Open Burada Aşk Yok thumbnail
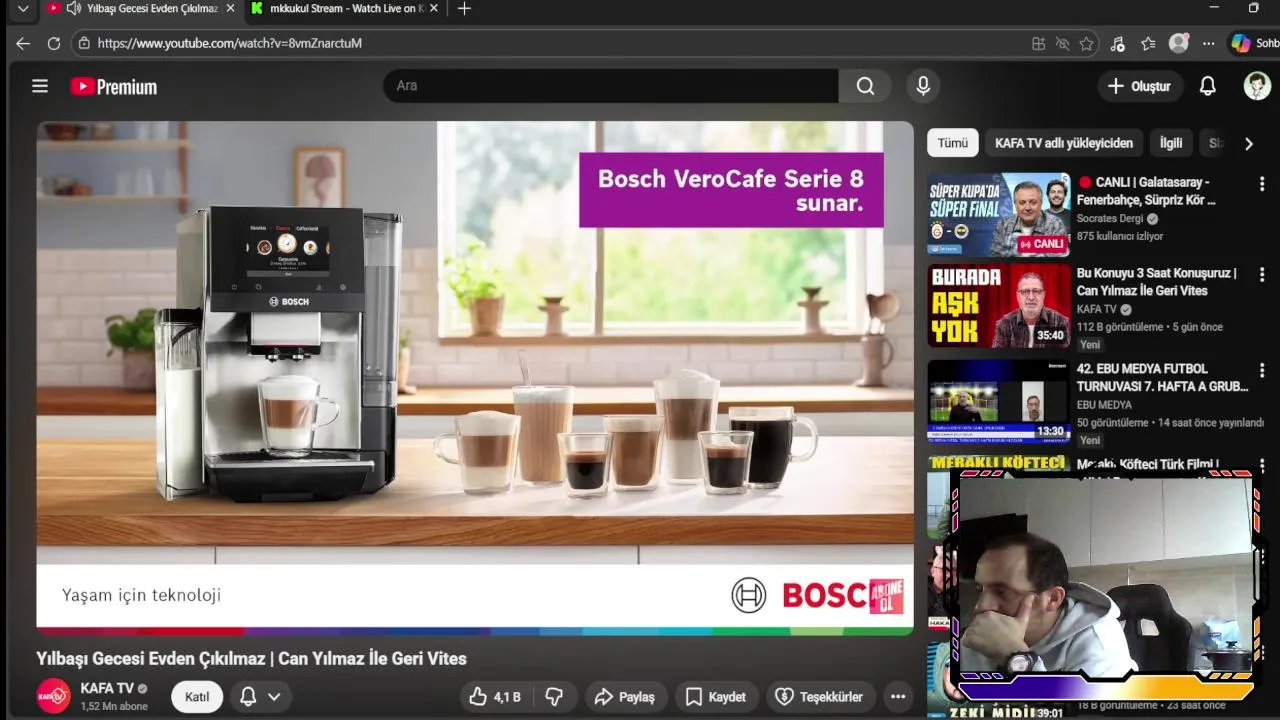This screenshot has height=720, width=1280. pyautogui.click(x=998, y=306)
